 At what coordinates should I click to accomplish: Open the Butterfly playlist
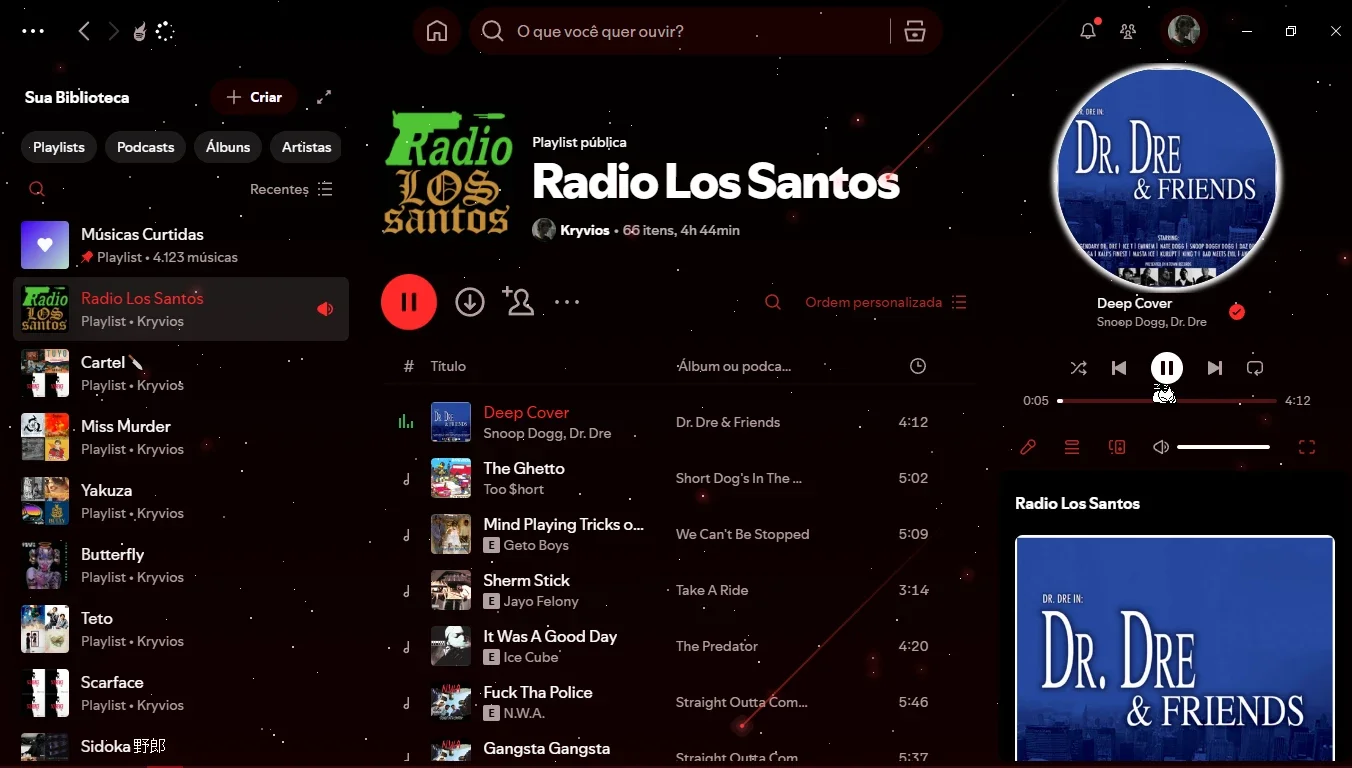click(x=181, y=565)
